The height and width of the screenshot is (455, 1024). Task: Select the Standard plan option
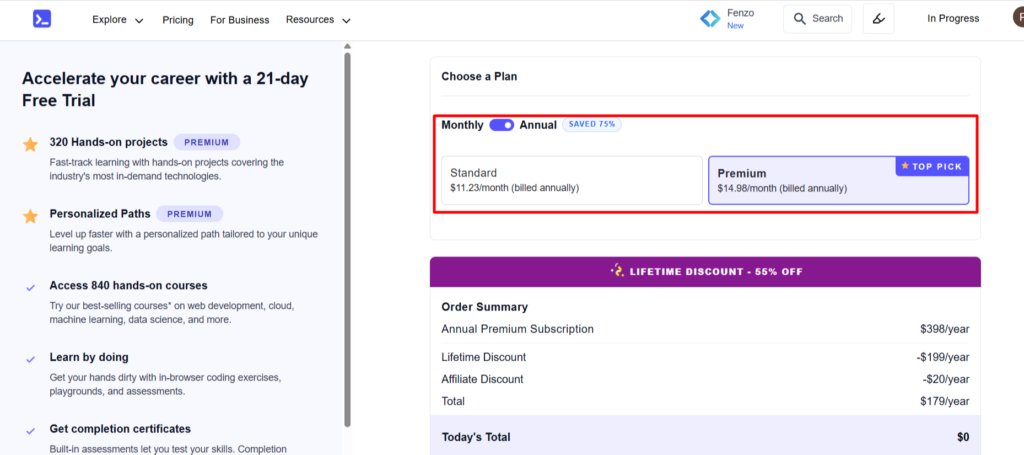coord(572,180)
